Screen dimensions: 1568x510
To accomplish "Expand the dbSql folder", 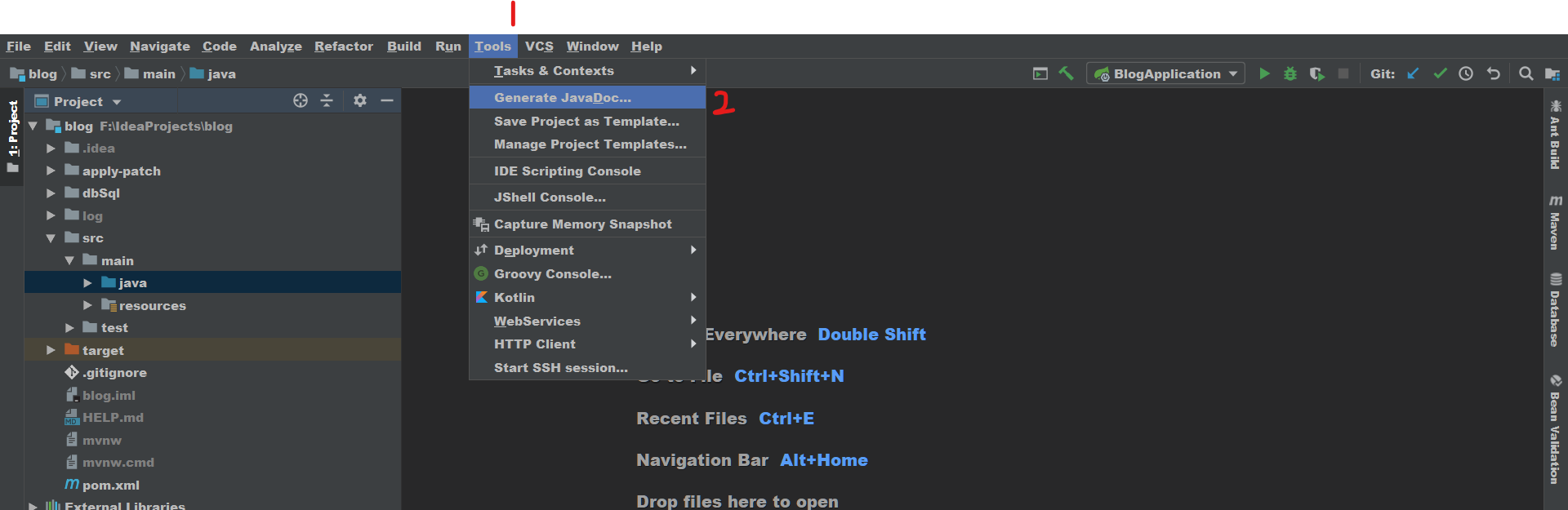I will click(x=51, y=193).
